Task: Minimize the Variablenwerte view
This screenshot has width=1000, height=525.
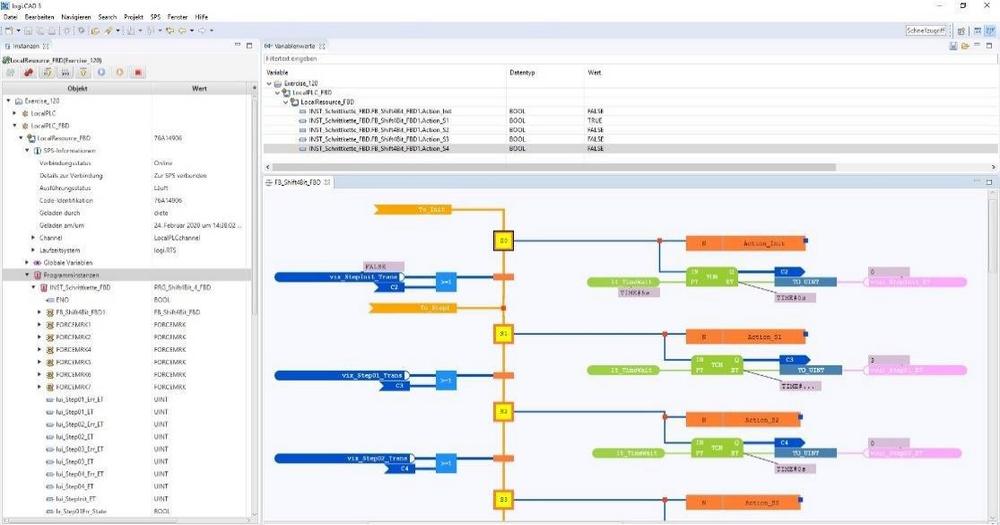Action: 977,45
